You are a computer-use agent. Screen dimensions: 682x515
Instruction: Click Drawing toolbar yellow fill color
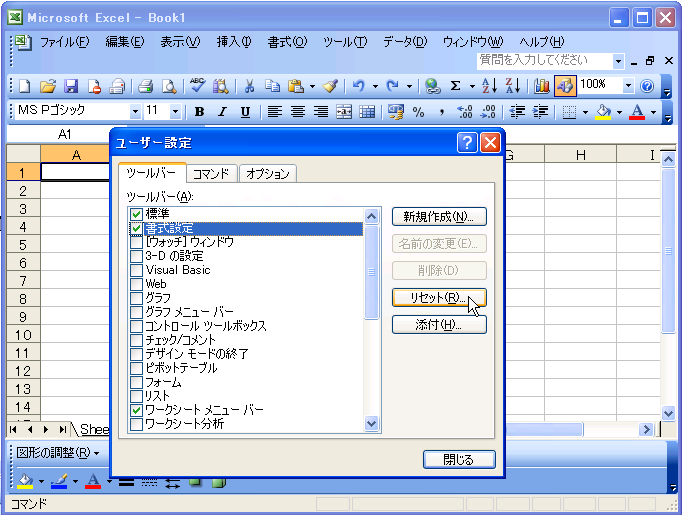(26, 481)
